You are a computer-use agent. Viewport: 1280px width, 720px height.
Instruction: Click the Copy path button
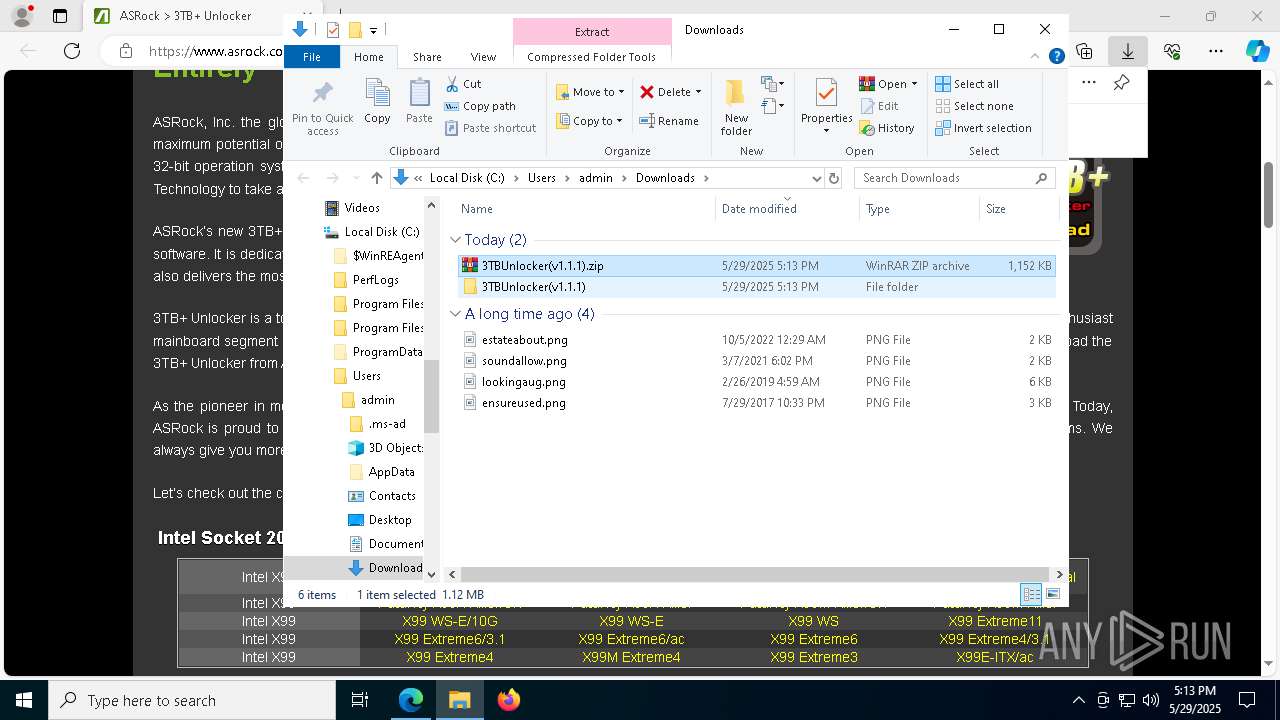(480, 106)
